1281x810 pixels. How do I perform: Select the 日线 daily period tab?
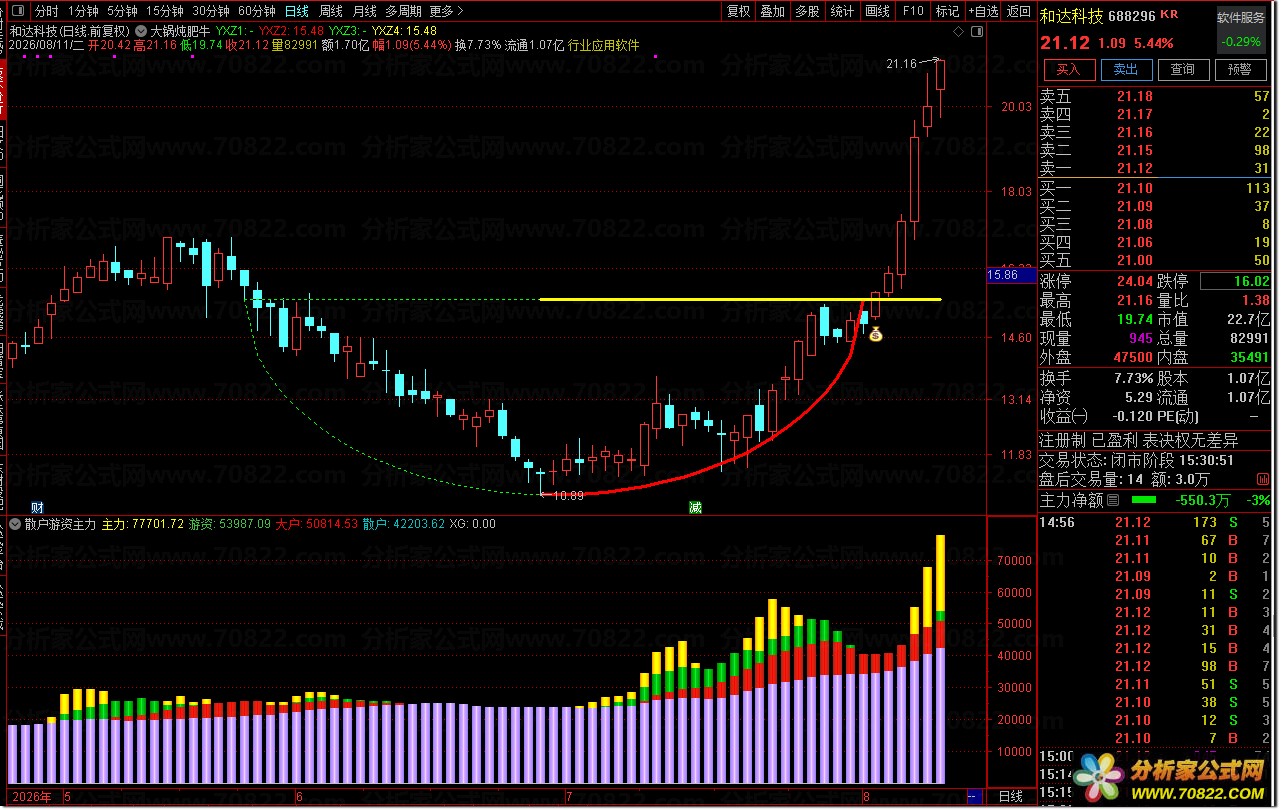click(x=297, y=11)
